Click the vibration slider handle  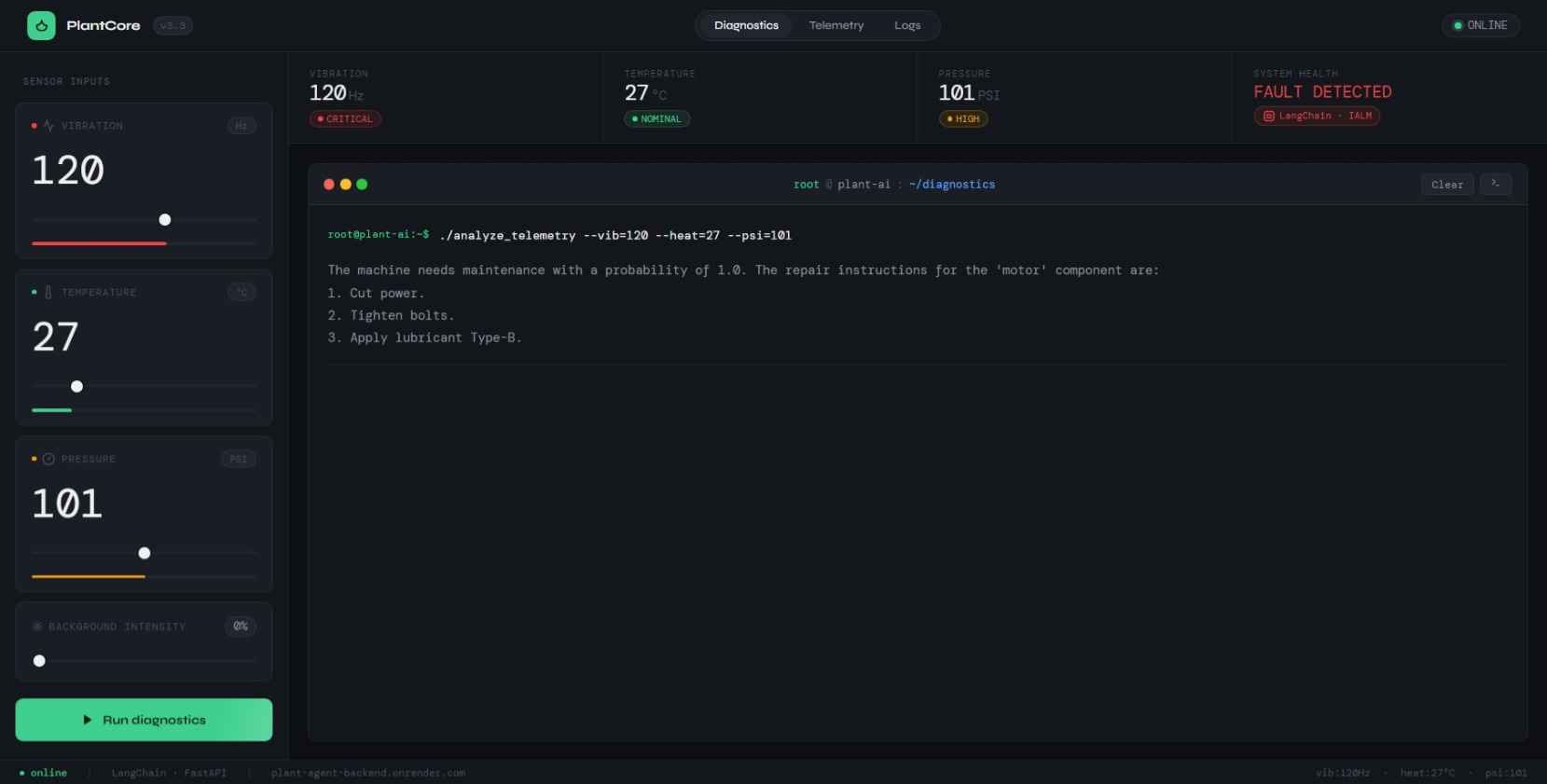click(x=165, y=220)
